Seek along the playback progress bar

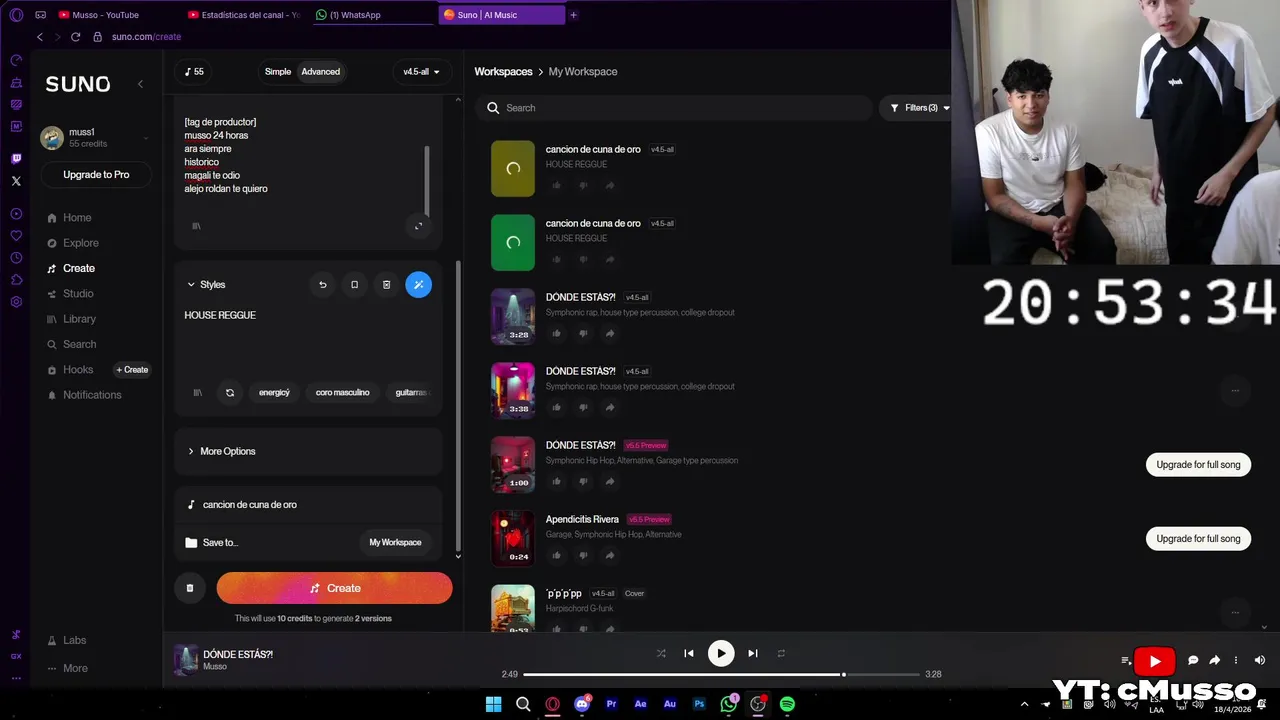pos(721,675)
